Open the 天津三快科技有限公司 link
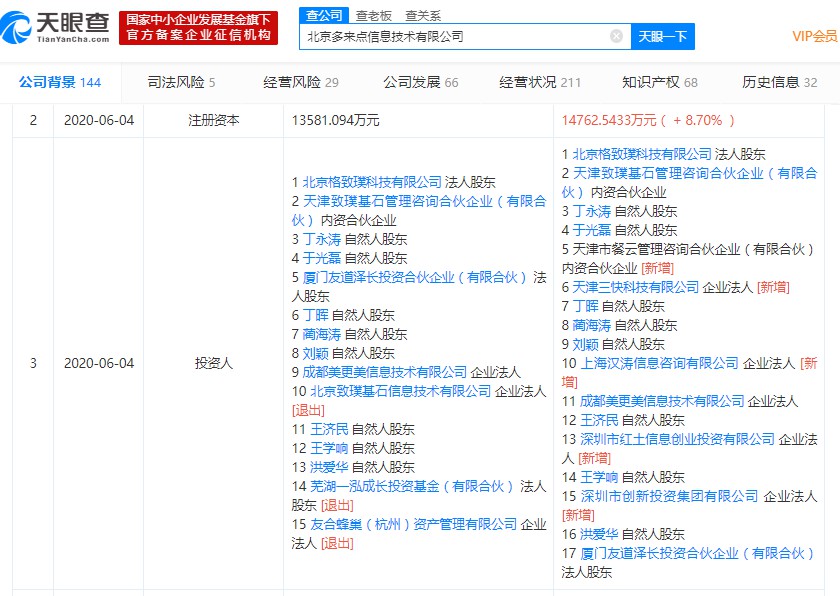Screen dimensions: 840x596 [x=636, y=288]
